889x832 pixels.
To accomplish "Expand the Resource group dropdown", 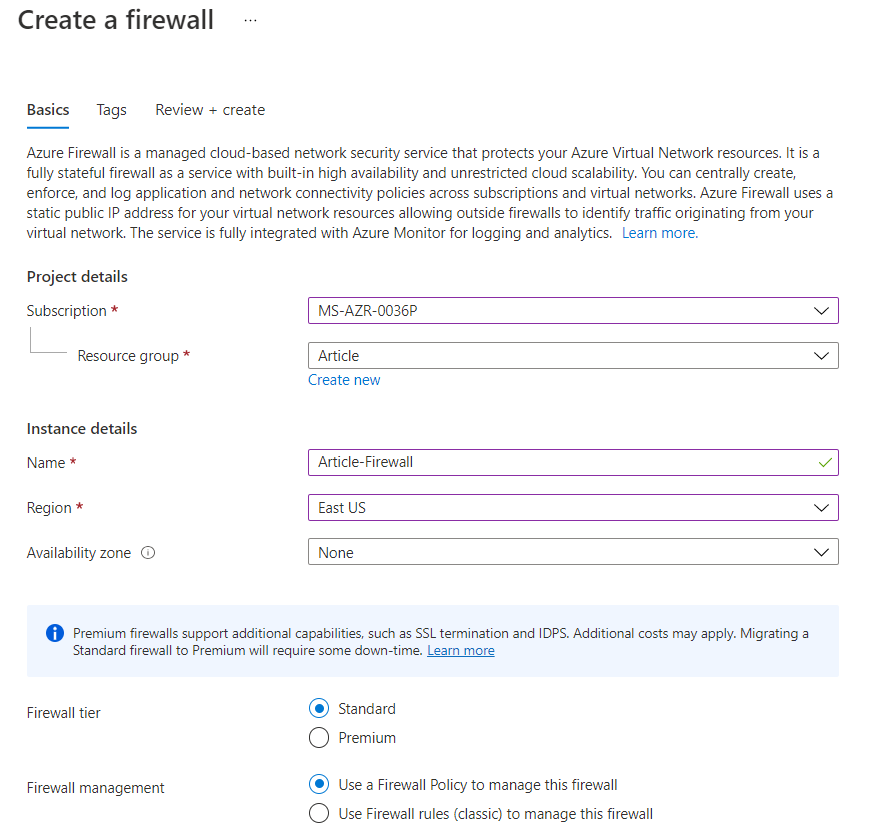I will 572,356.
